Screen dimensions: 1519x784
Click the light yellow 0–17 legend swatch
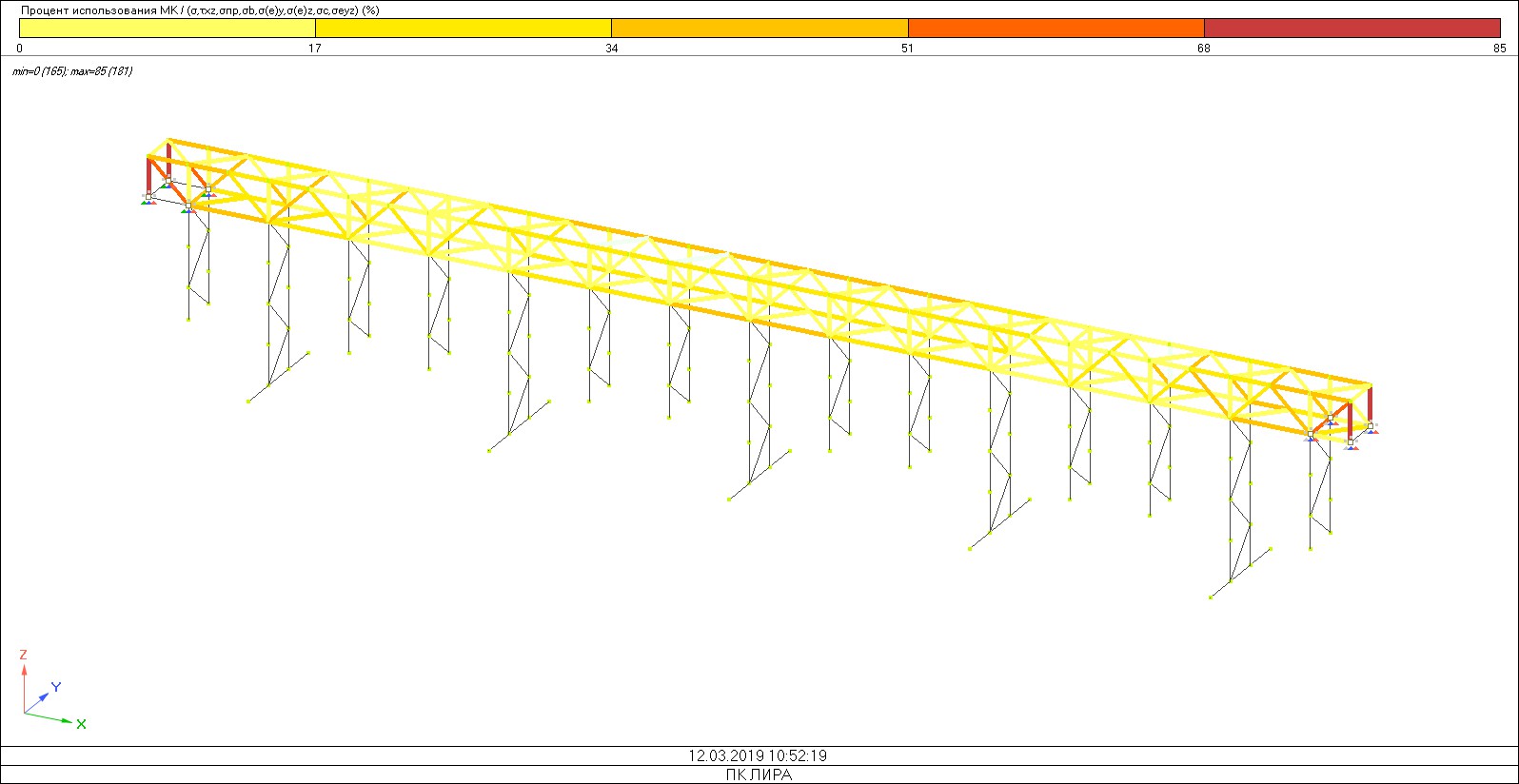click(x=168, y=29)
